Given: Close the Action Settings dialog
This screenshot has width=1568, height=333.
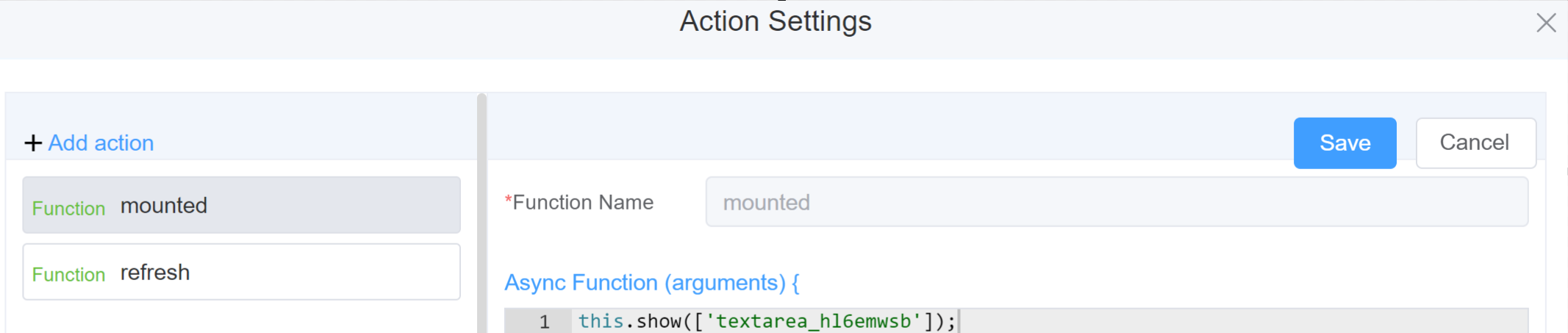Looking at the screenshot, I should 1546,23.
